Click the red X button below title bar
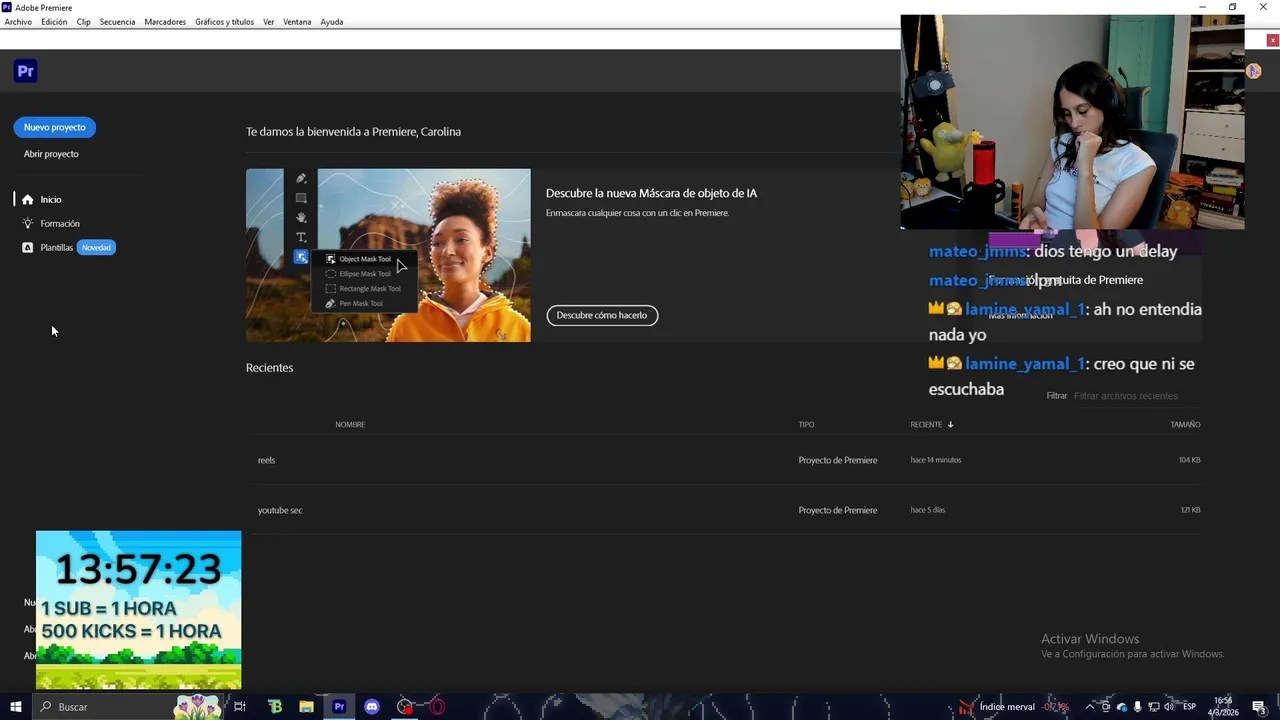 coord(1272,40)
